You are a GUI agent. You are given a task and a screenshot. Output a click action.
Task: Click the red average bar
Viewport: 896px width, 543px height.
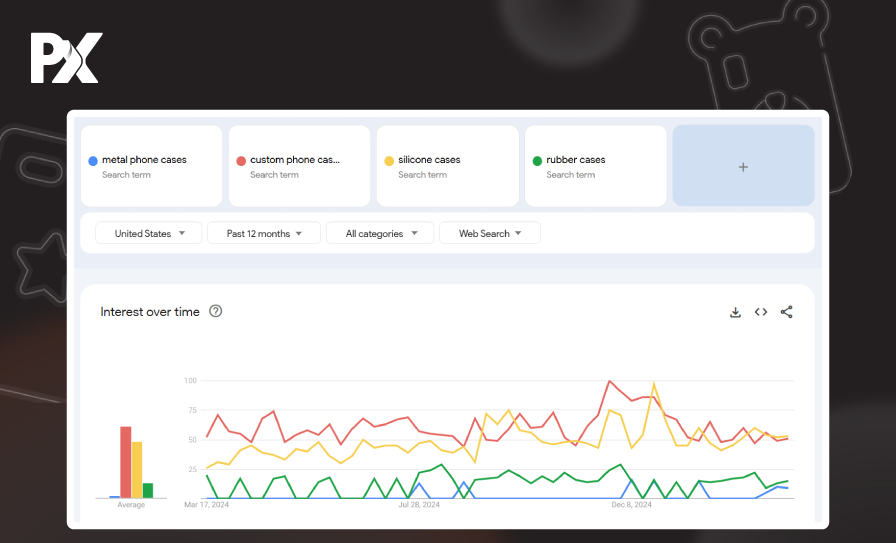[x=126, y=462]
